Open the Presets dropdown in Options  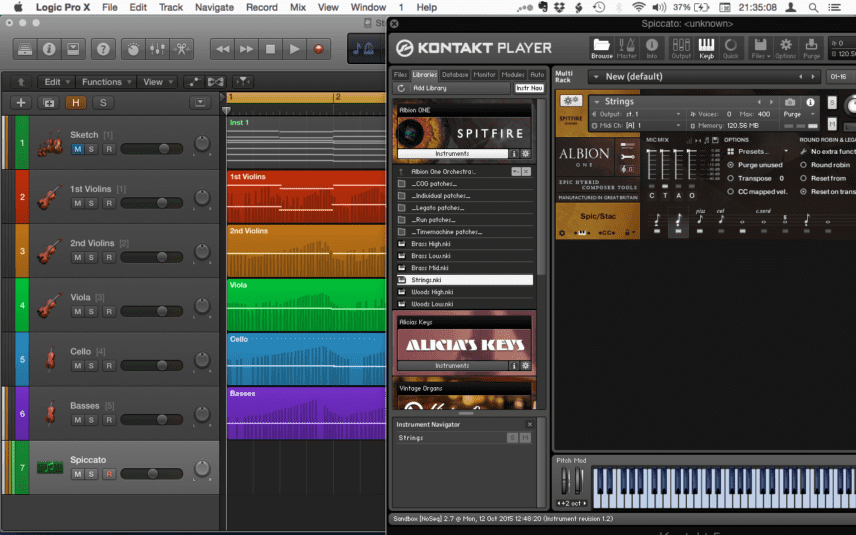point(759,151)
